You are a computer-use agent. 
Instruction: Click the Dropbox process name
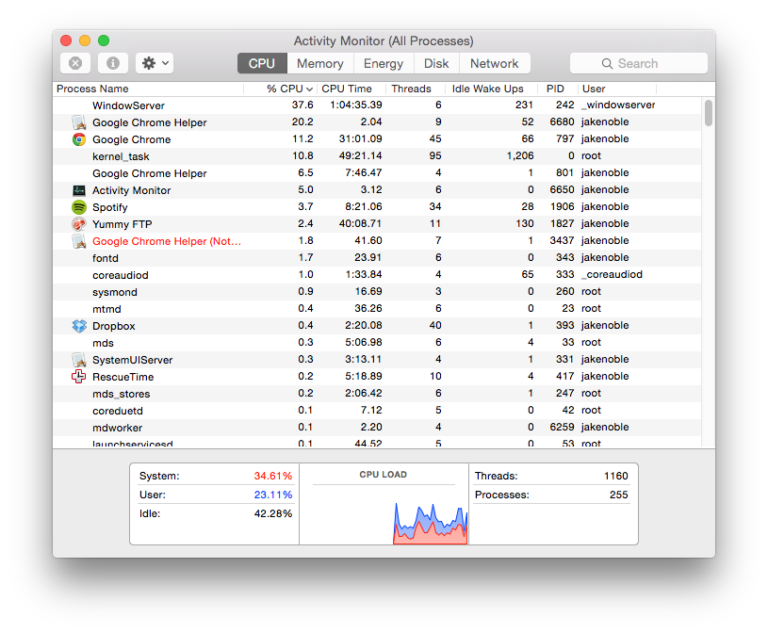[114, 326]
